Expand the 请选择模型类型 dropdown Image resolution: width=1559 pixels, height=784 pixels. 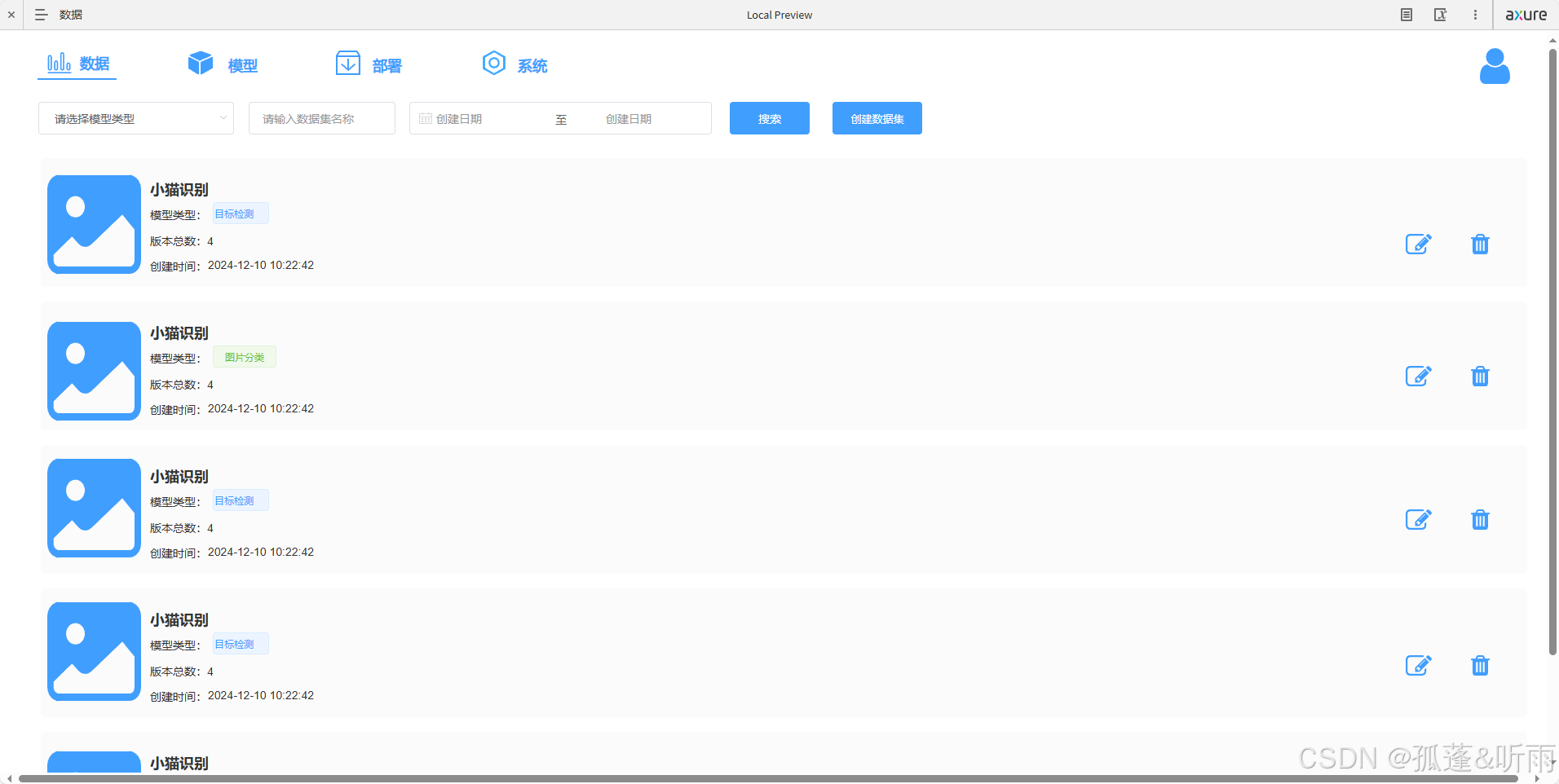[136, 118]
